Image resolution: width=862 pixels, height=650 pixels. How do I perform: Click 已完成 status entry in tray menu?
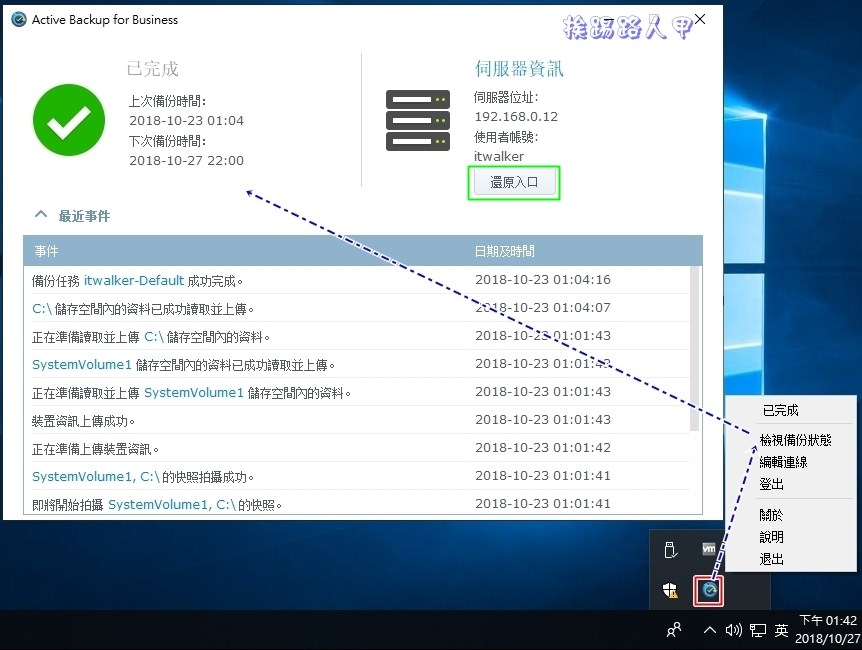pyautogui.click(x=781, y=410)
